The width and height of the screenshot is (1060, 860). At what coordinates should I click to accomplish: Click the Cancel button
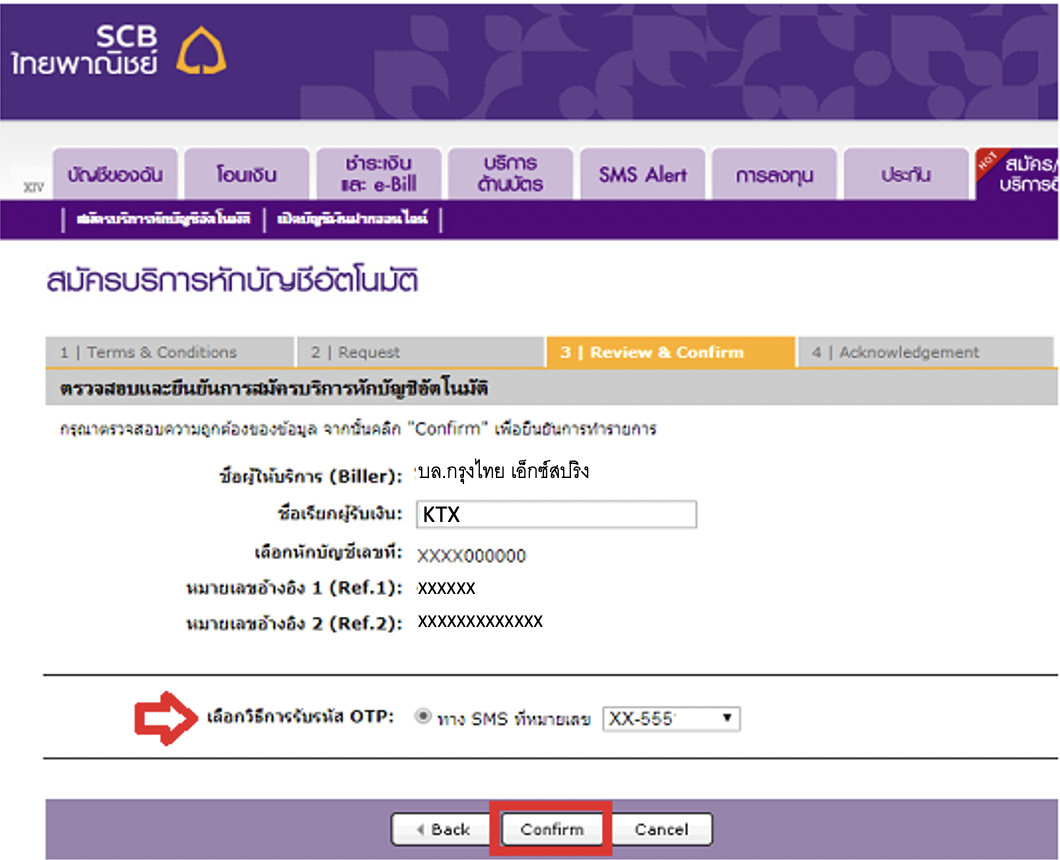click(x=662, y=829)
